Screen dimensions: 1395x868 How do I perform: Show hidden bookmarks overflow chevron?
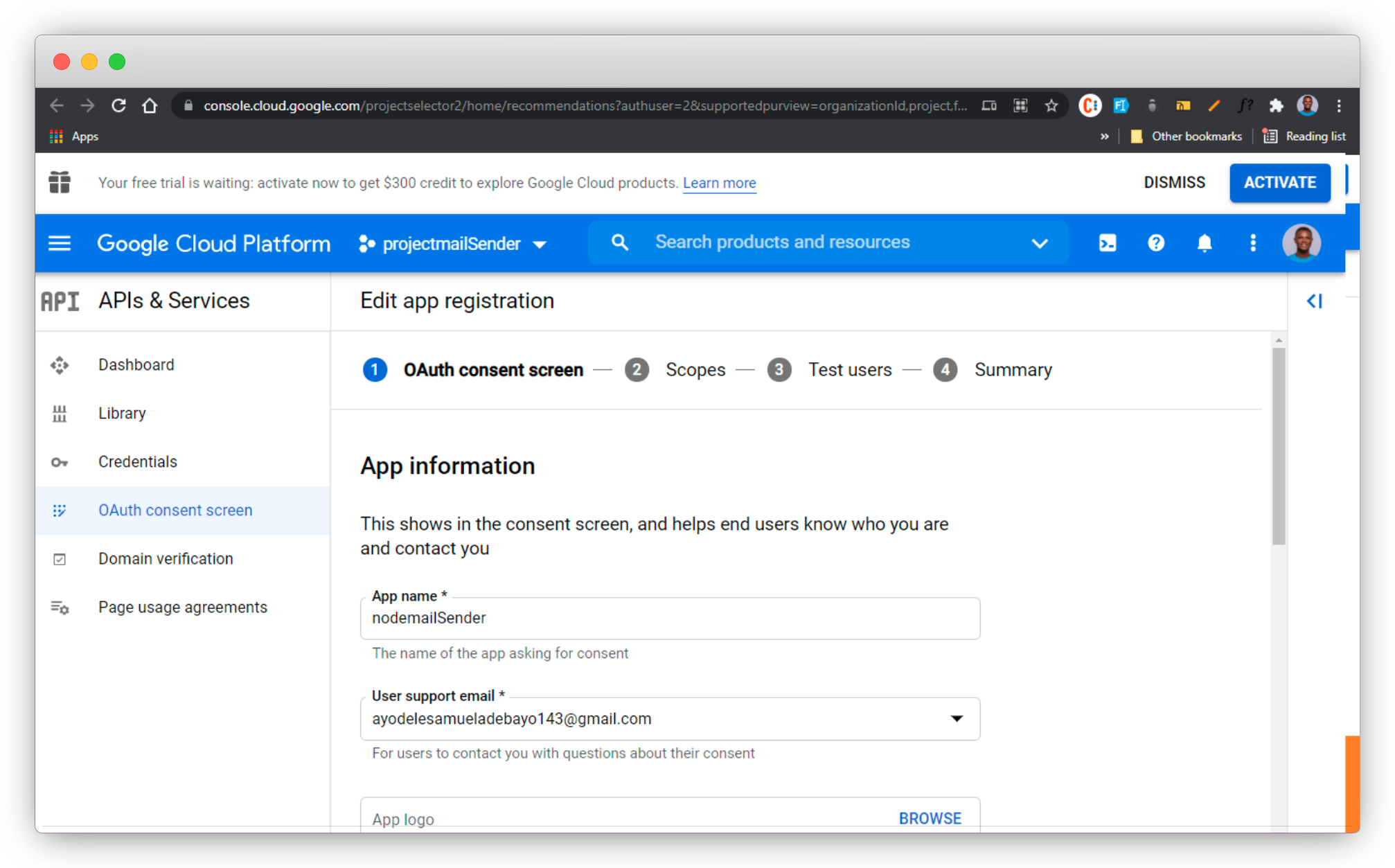[1104, 136]
